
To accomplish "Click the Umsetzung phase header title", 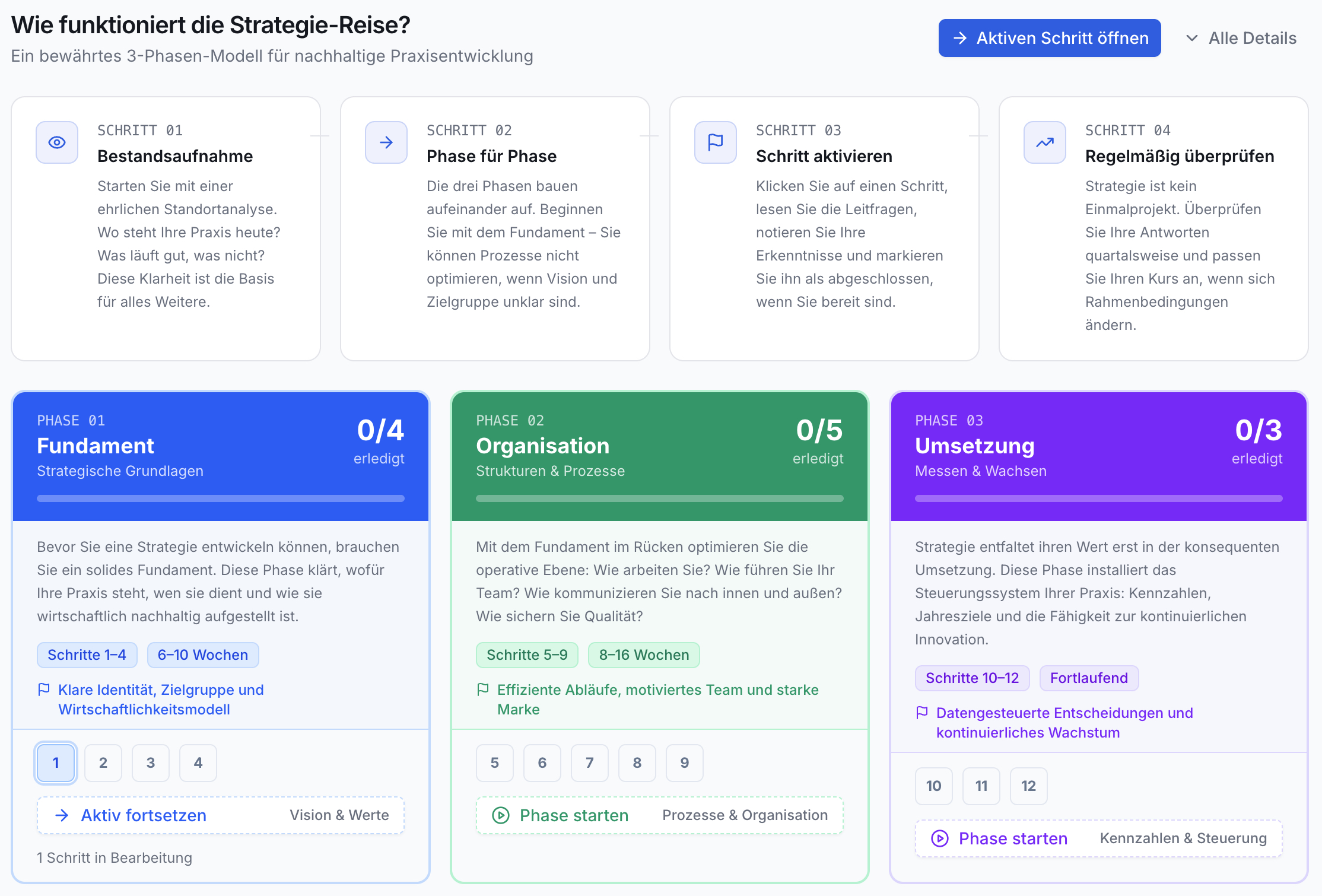I will pos(975,446).
